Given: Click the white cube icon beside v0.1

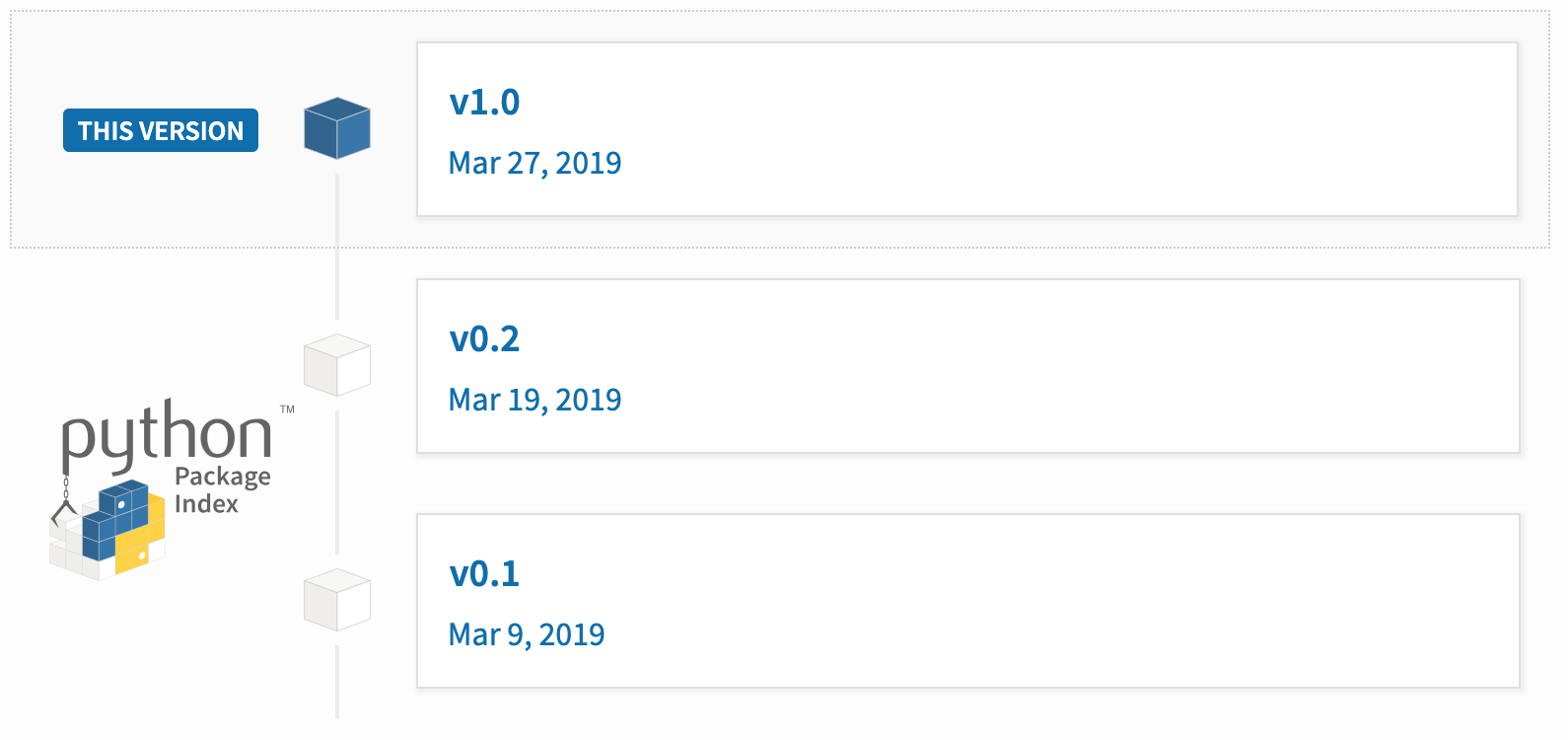Looking at the screenshot, I should [337, 600].
